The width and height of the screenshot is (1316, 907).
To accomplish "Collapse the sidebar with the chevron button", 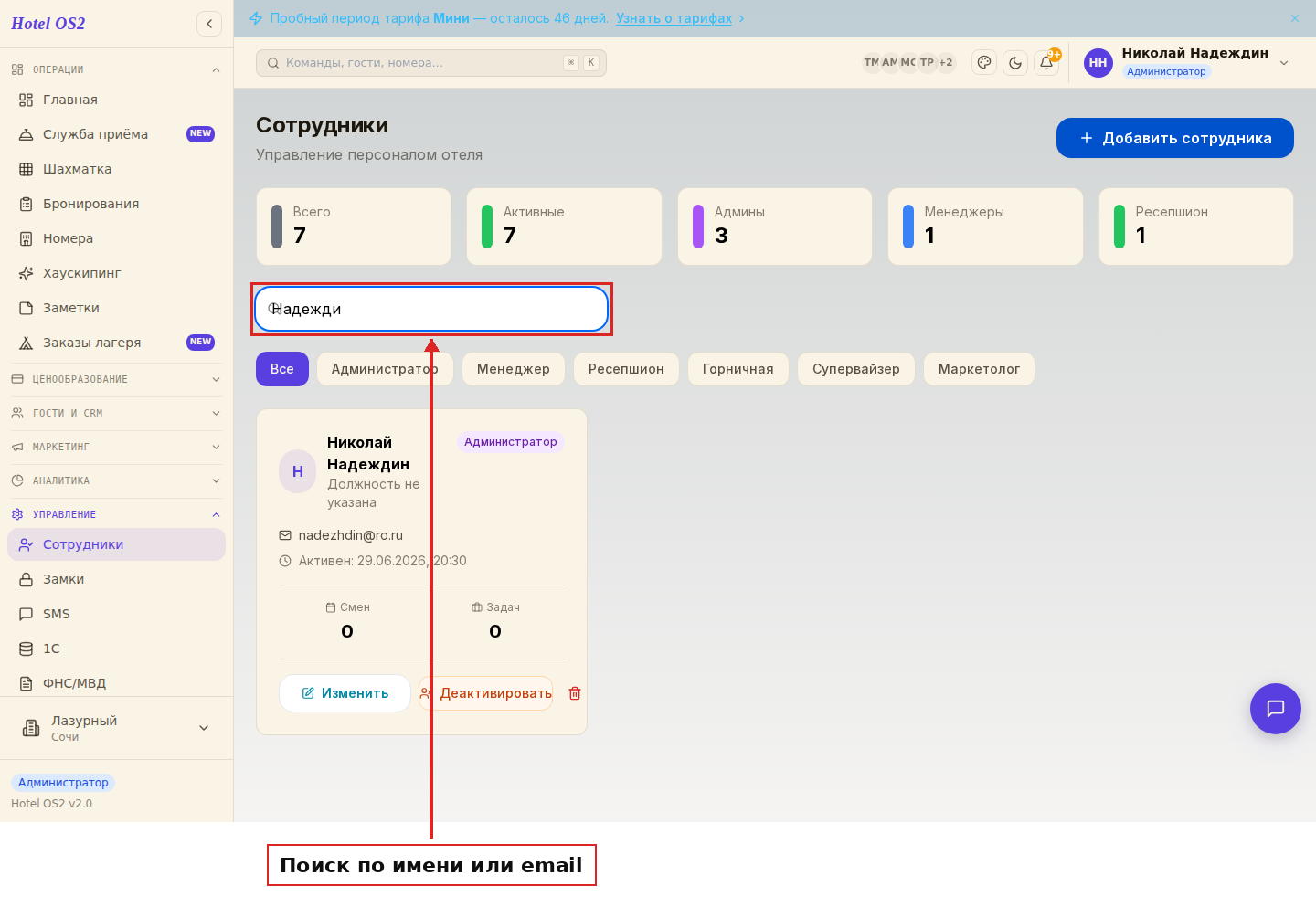I will click(x=209, y=24).
